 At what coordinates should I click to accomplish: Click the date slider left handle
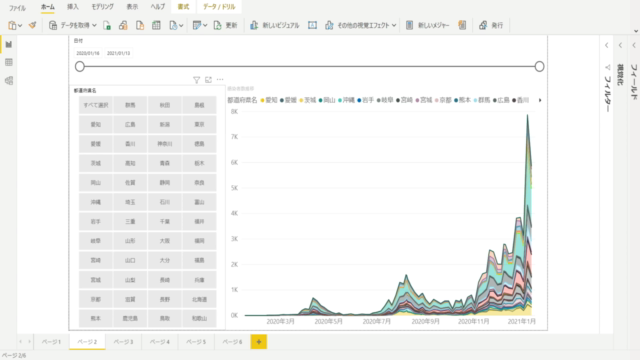[80, 67]
